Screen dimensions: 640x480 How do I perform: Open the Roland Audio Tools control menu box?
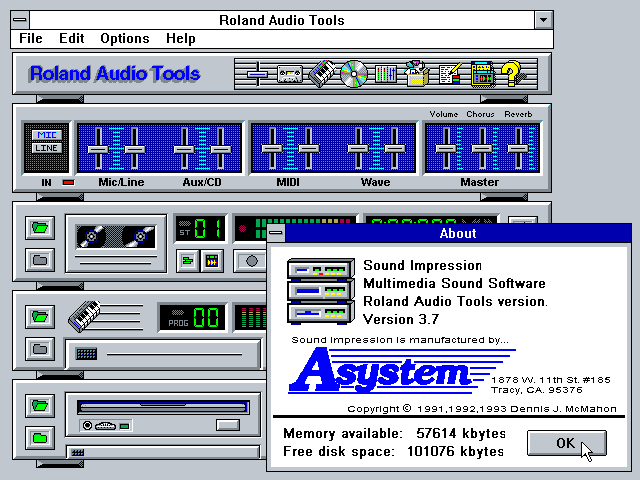click(x=20, y=20)
